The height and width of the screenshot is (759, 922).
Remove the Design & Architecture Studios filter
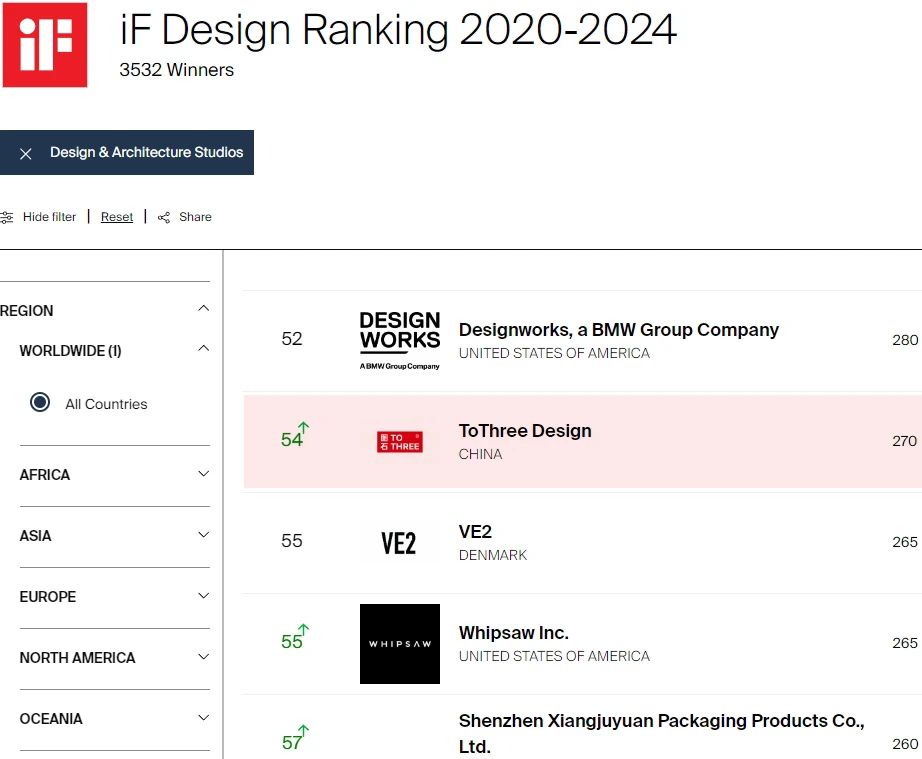[26, 153]
